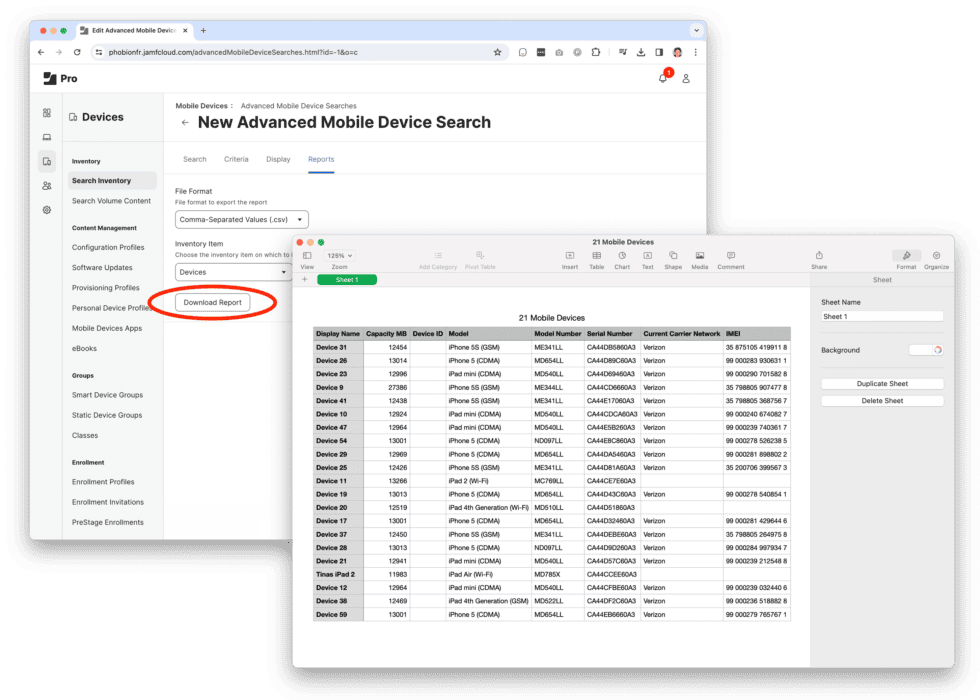
Task: Click Duplicate Sheet in the right panel
Action: pyautogui.click(x=882, y=383)
